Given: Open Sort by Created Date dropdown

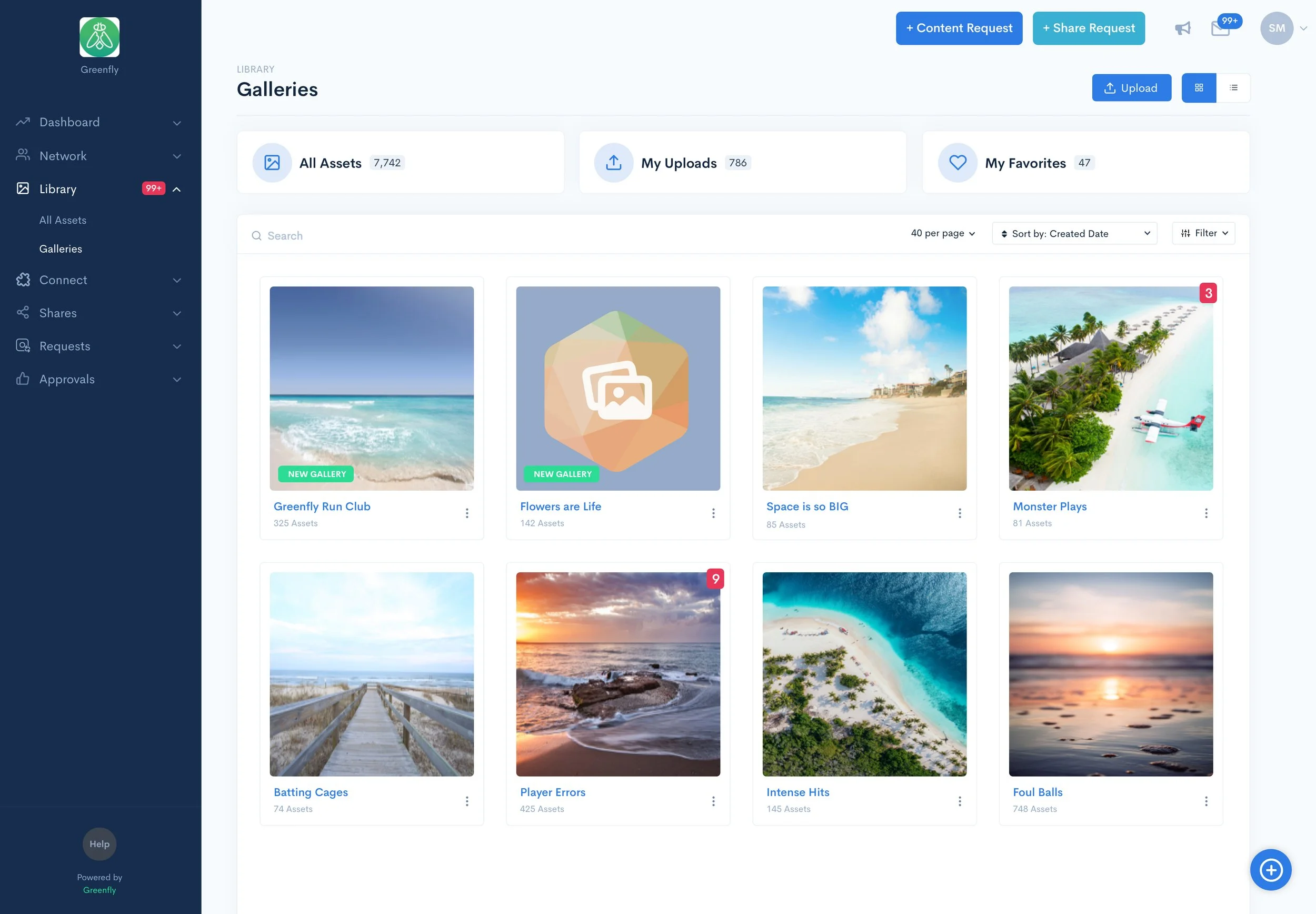Looking at the screenshot, I should pos(1074,233).
